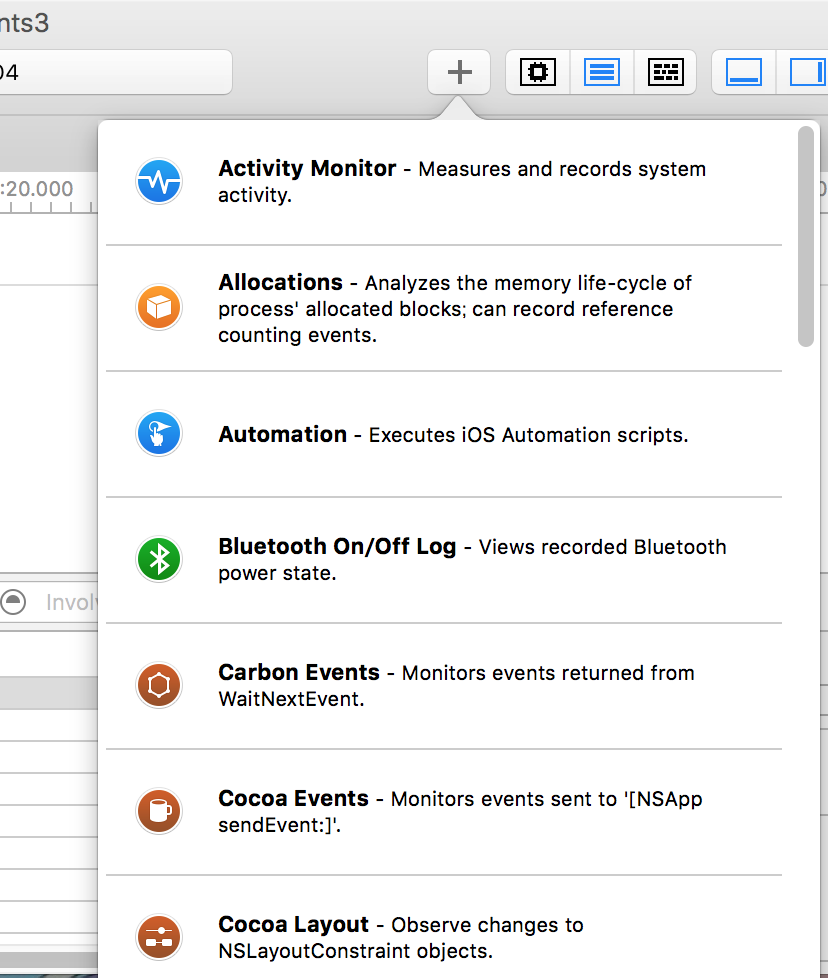Click the Activity Monitor waveform icon
The width and height of the screenshot is (828, 978).
[159, 182]
